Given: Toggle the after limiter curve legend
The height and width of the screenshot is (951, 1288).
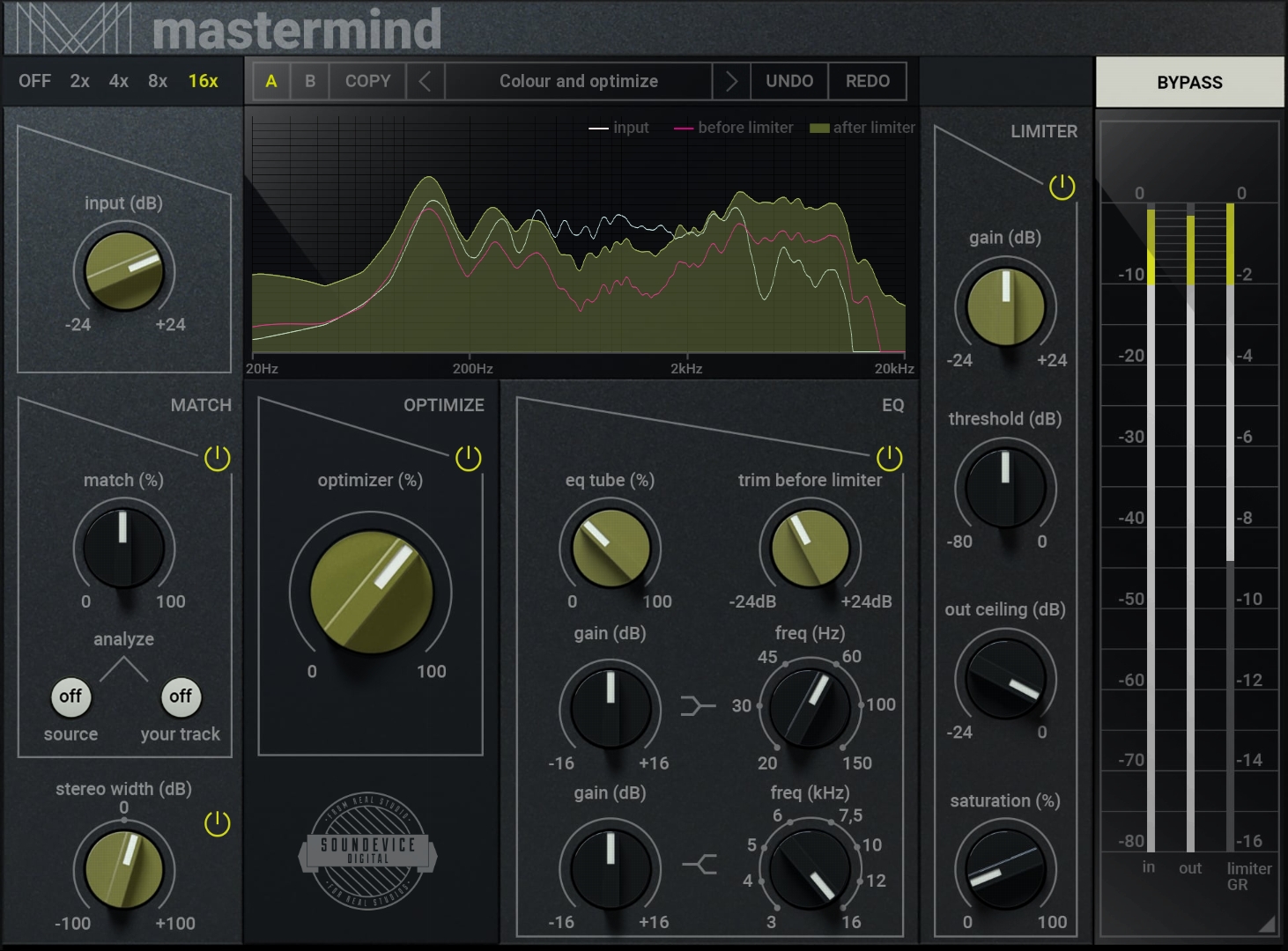Looking at the screenshot, I should [x=862, y=127].
